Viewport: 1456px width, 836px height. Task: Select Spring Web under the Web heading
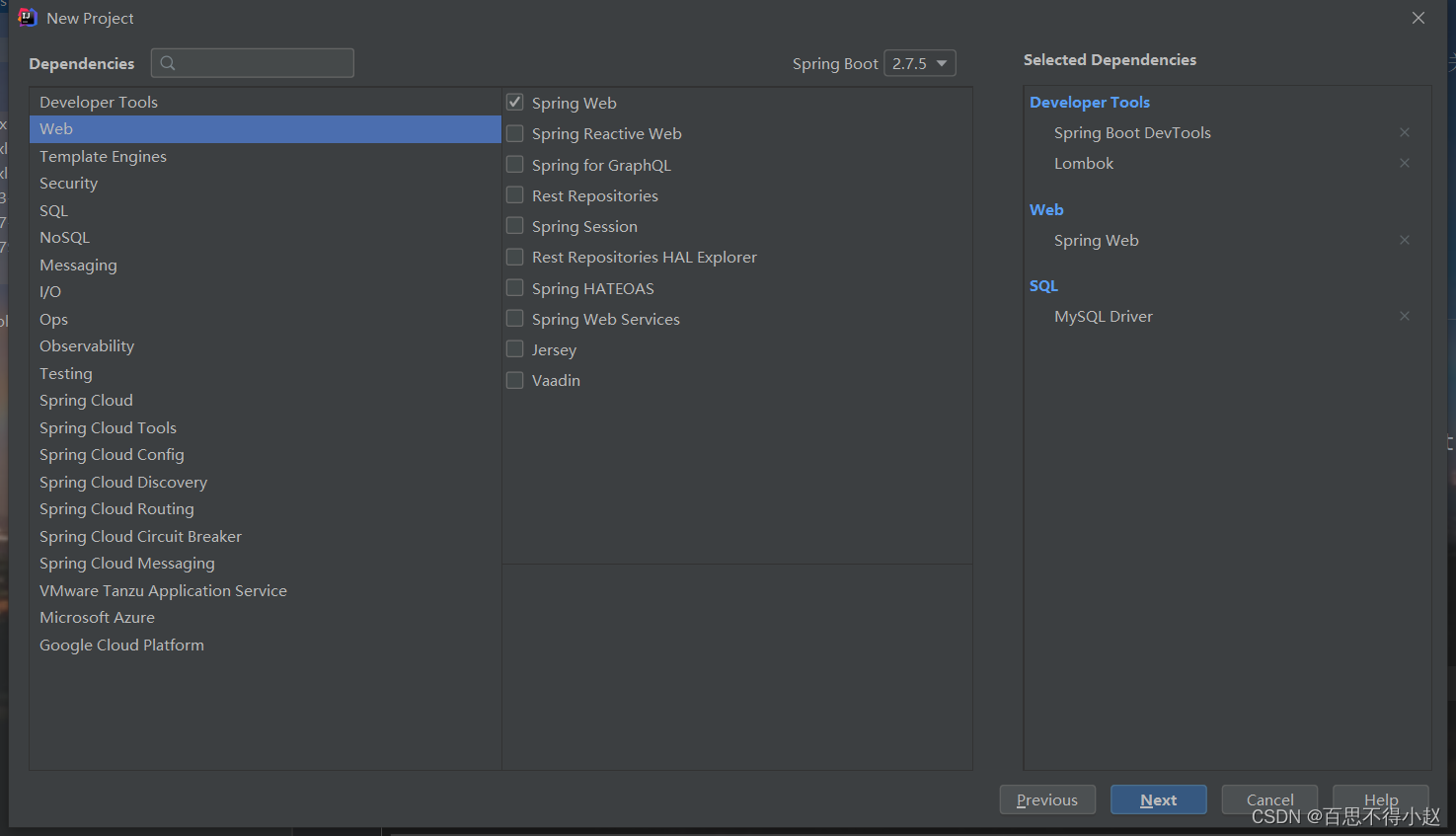(1097, 241)
